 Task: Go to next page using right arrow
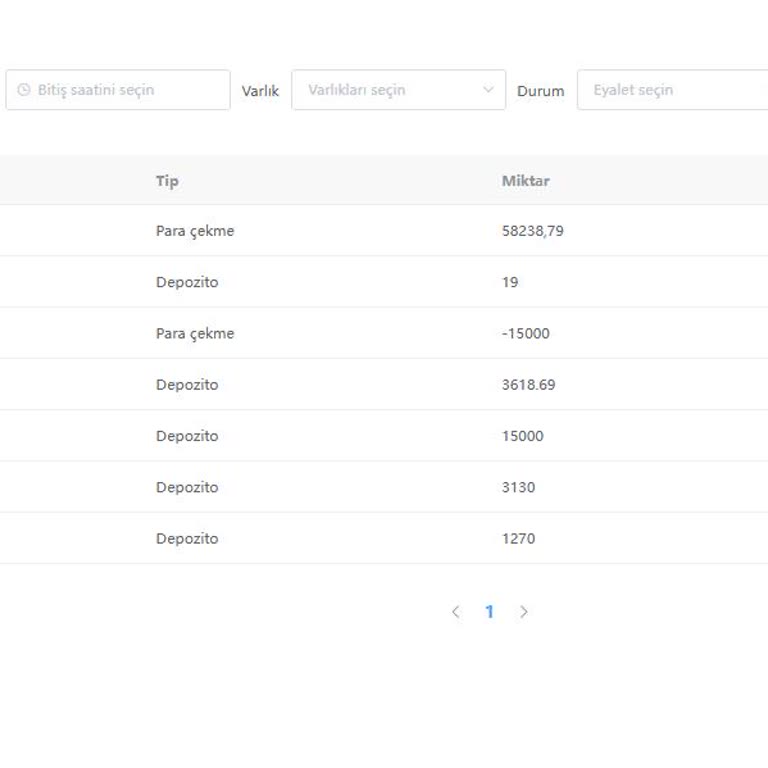(x=523, y=612)
